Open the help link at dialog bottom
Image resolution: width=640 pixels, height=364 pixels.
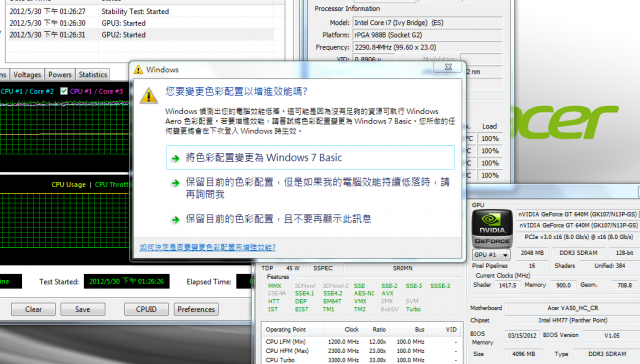click(x=207, y=247)
